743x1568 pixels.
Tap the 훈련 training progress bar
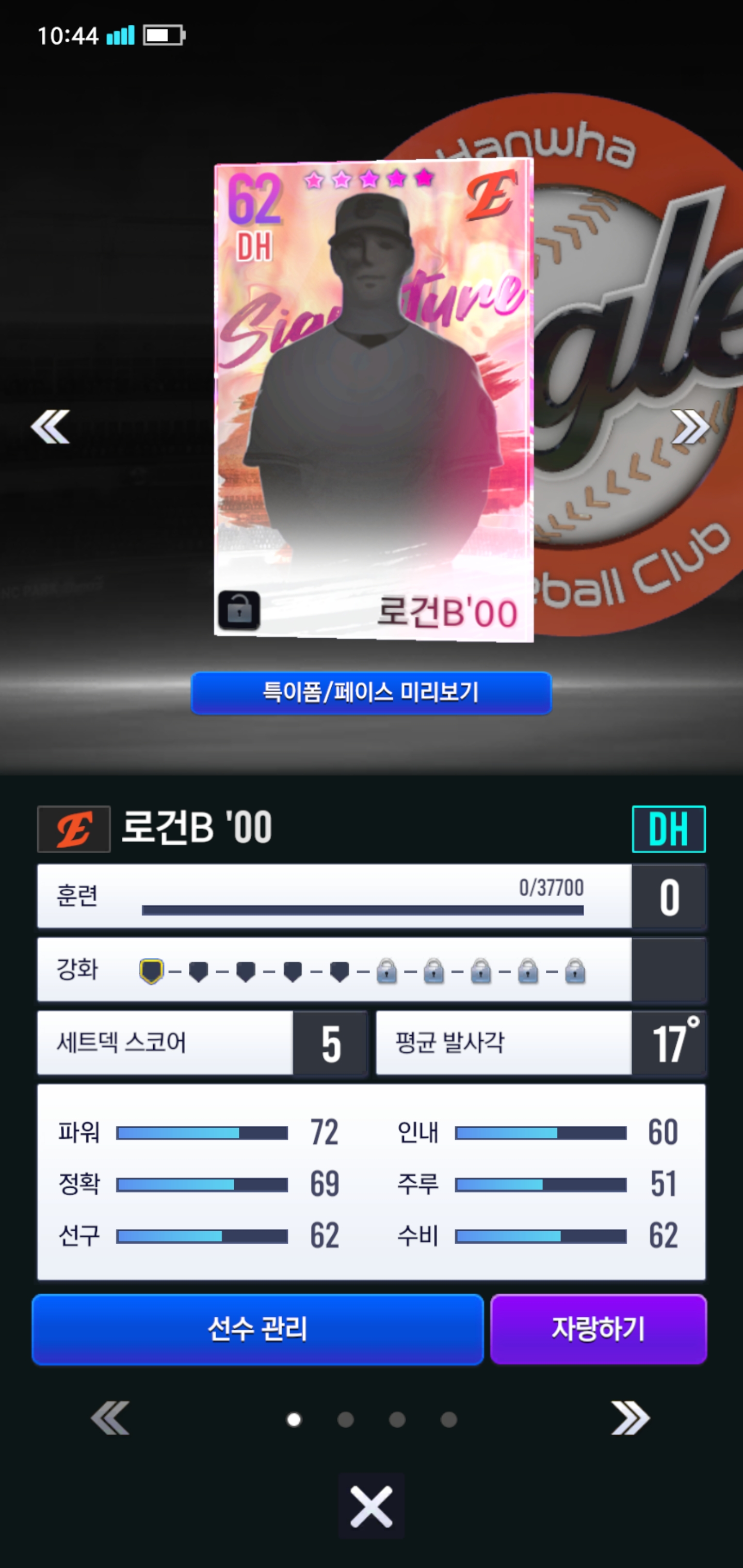(362, 910)
